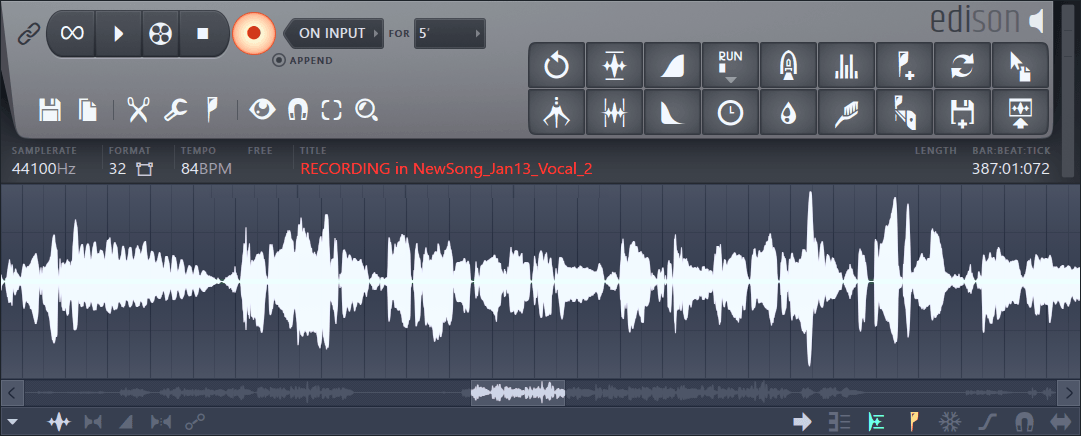Screen dimensions: 1081x436
Task: Select the all-purpose envelope nodes button
Action: tap(195, 422)
